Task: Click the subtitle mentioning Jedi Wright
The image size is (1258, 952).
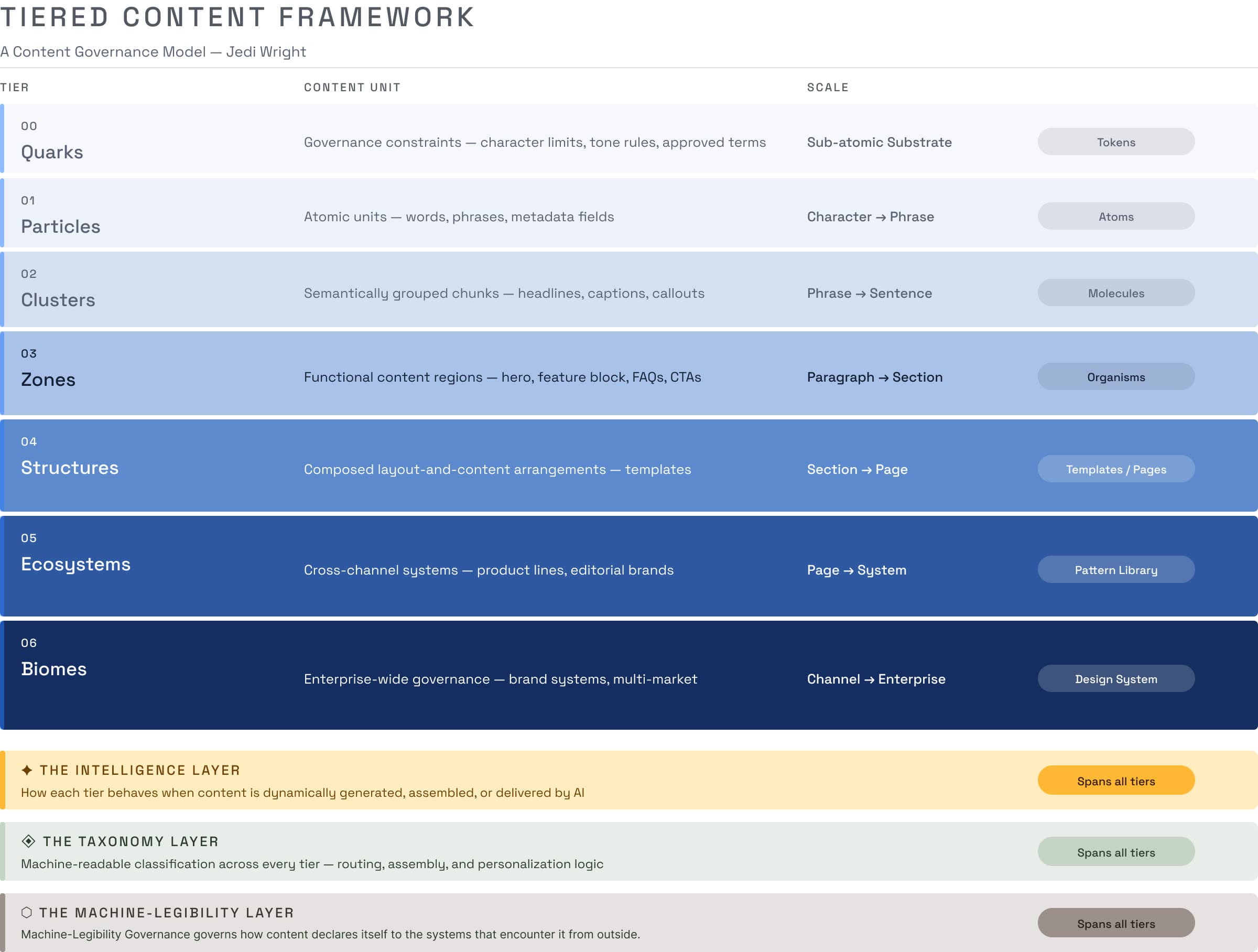Action: (153, 52)
